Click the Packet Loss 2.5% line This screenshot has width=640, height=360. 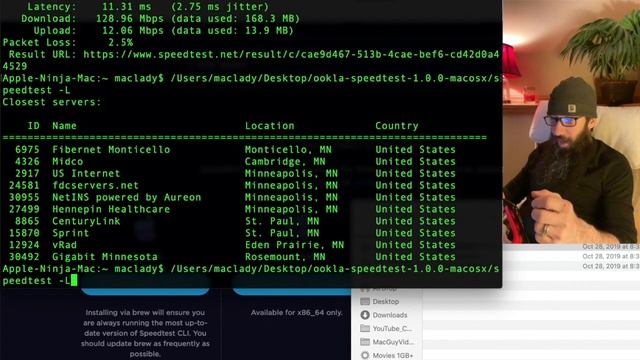pyautogui.click(x=68, y=42)
